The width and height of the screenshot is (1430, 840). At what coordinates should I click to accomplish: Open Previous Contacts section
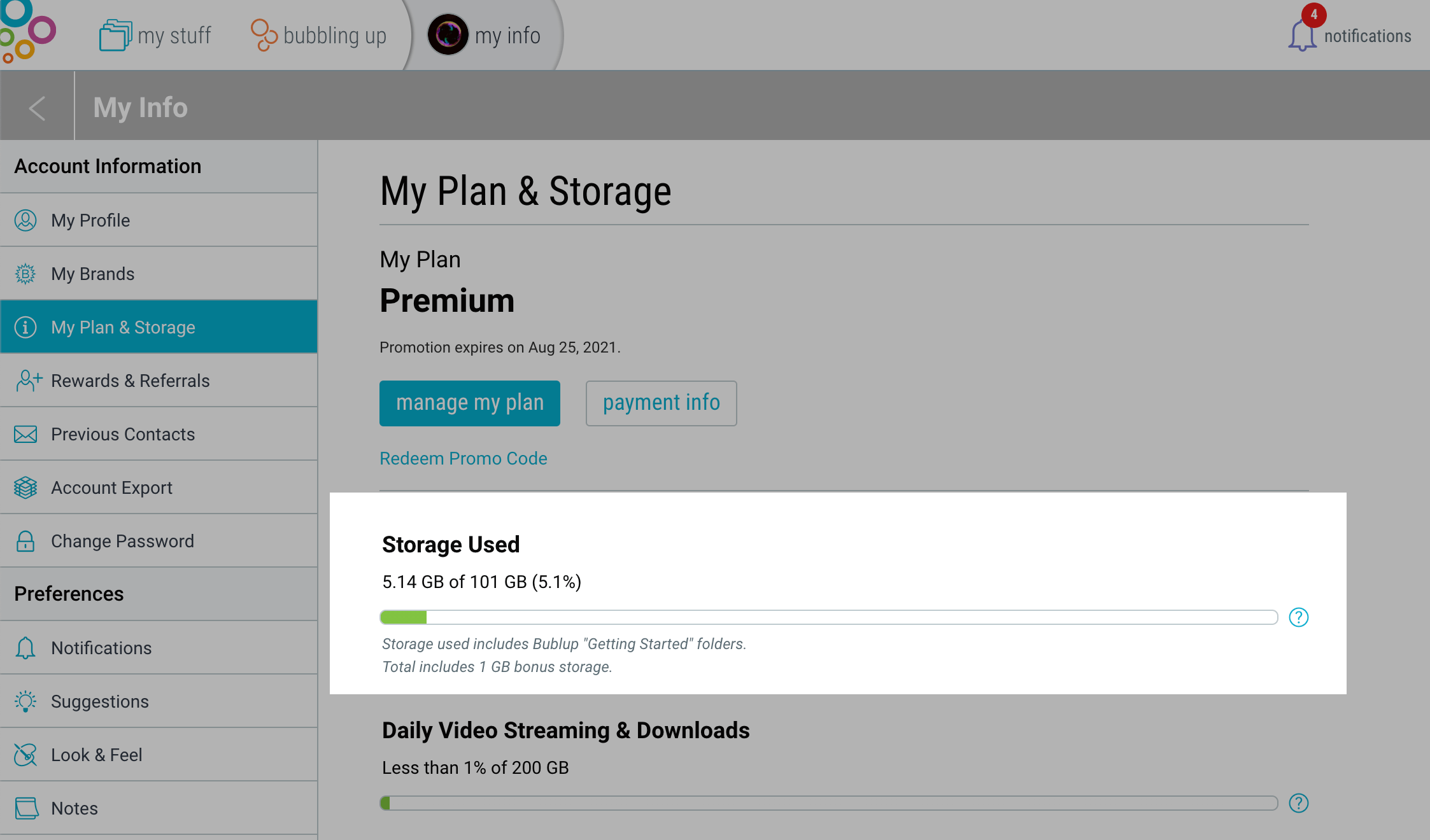coord(159,434)
